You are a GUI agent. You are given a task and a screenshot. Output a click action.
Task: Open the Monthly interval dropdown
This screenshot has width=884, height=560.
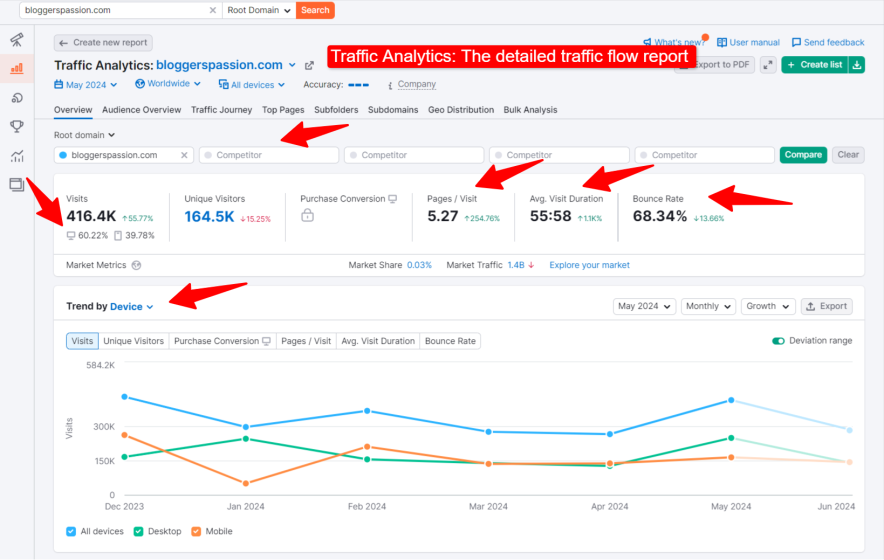(708, 306)
